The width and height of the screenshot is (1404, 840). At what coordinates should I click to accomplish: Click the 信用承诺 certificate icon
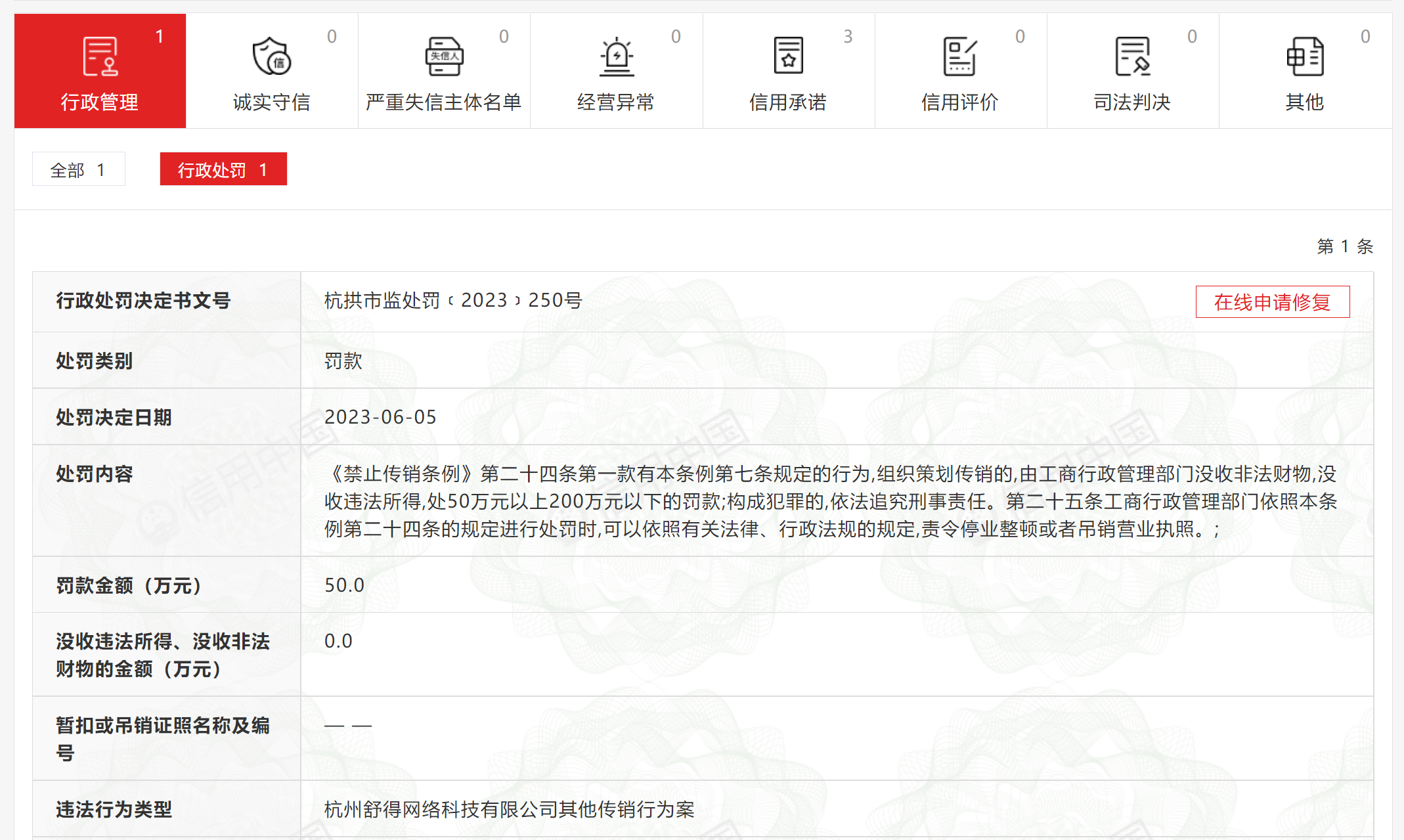point(788,56)
